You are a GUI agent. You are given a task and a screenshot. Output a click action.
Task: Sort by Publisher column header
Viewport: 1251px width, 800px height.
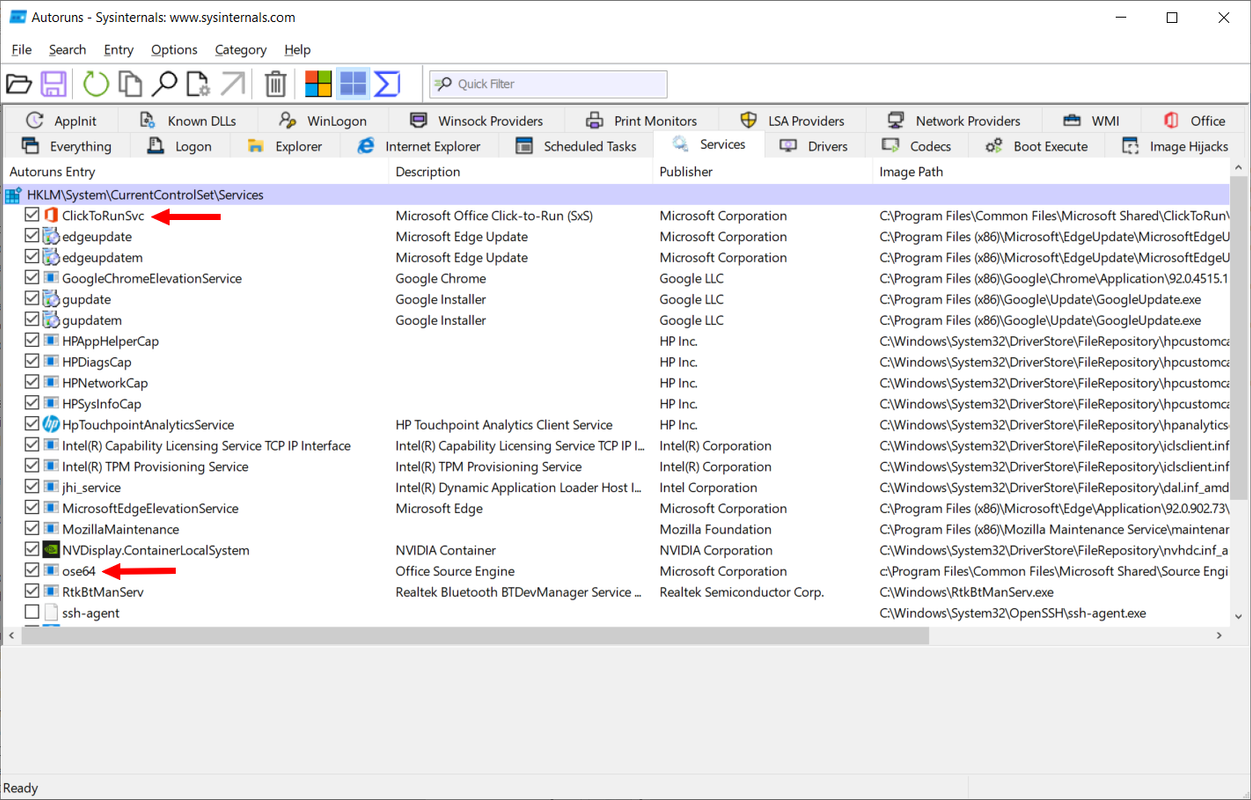click(763, 172)
